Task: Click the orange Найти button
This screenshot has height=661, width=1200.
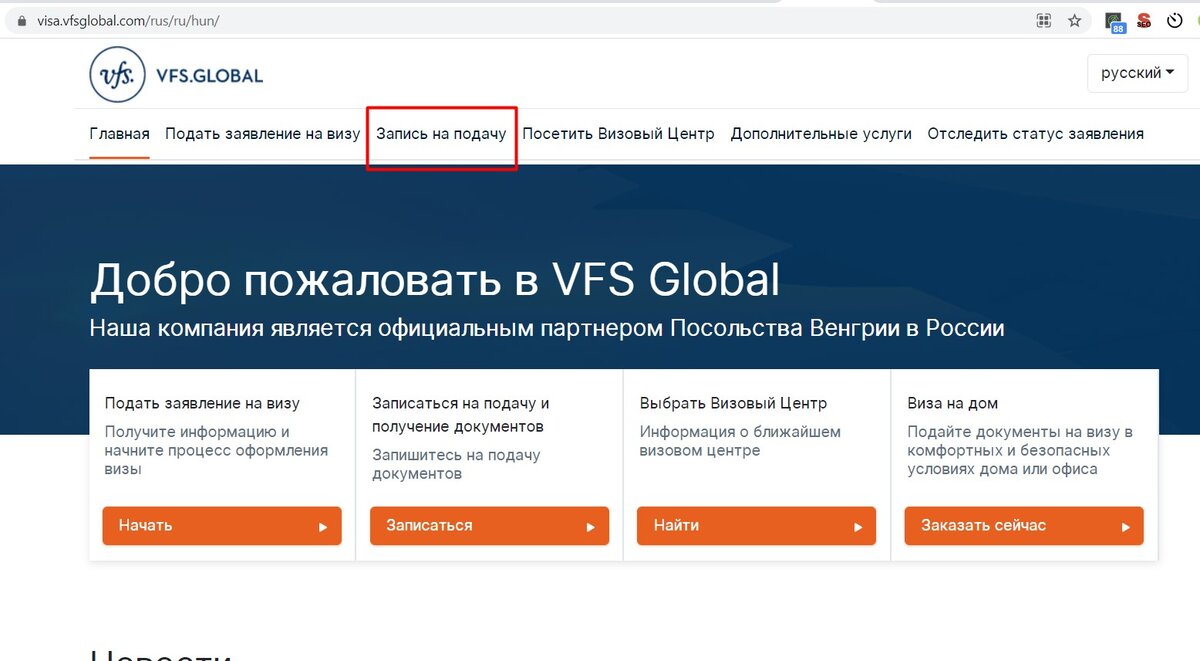Action: point(756,526)
